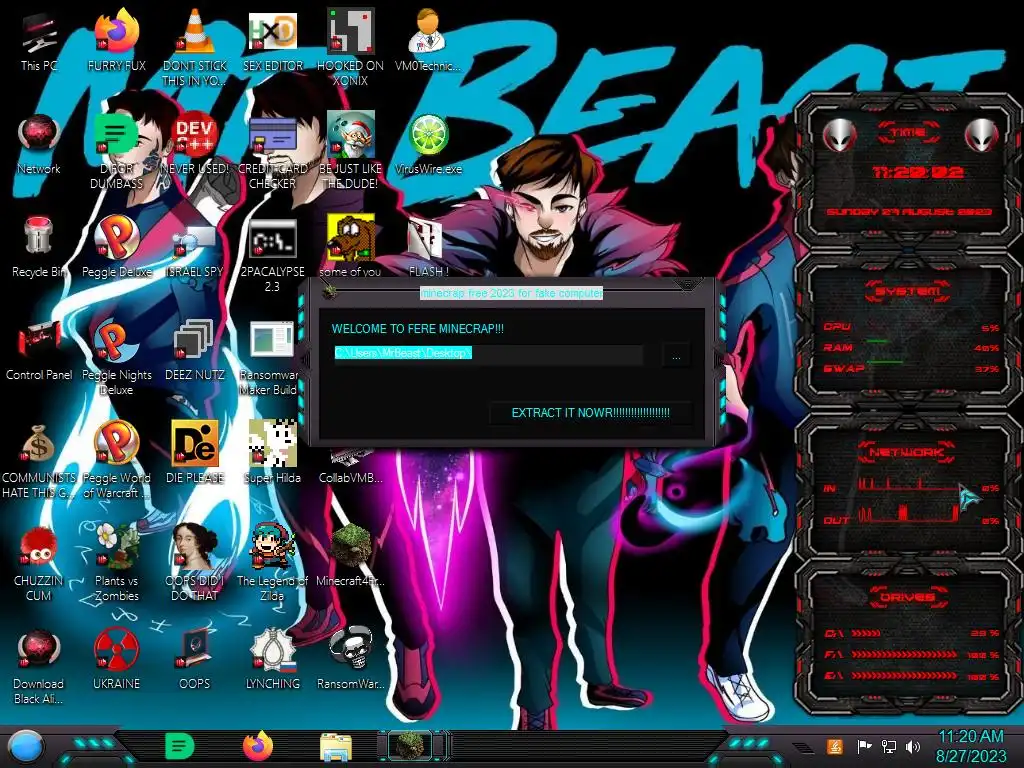Image resolution: width=1024 pixels, height=768 pixels.
Task: Open the VM0Technic desktop icon
Action: click(x=428, y=42)
